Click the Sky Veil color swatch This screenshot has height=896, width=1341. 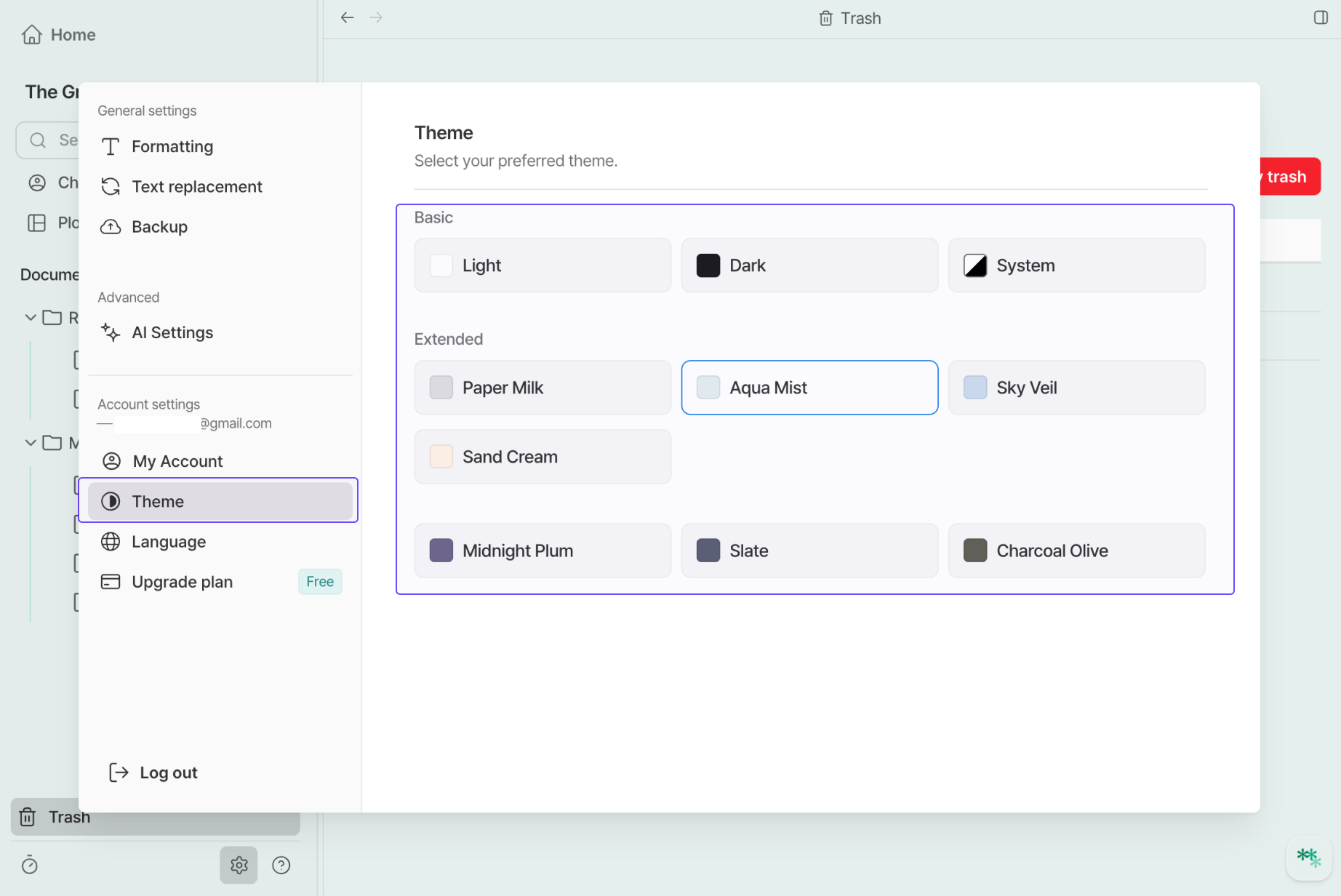(975, 388)
